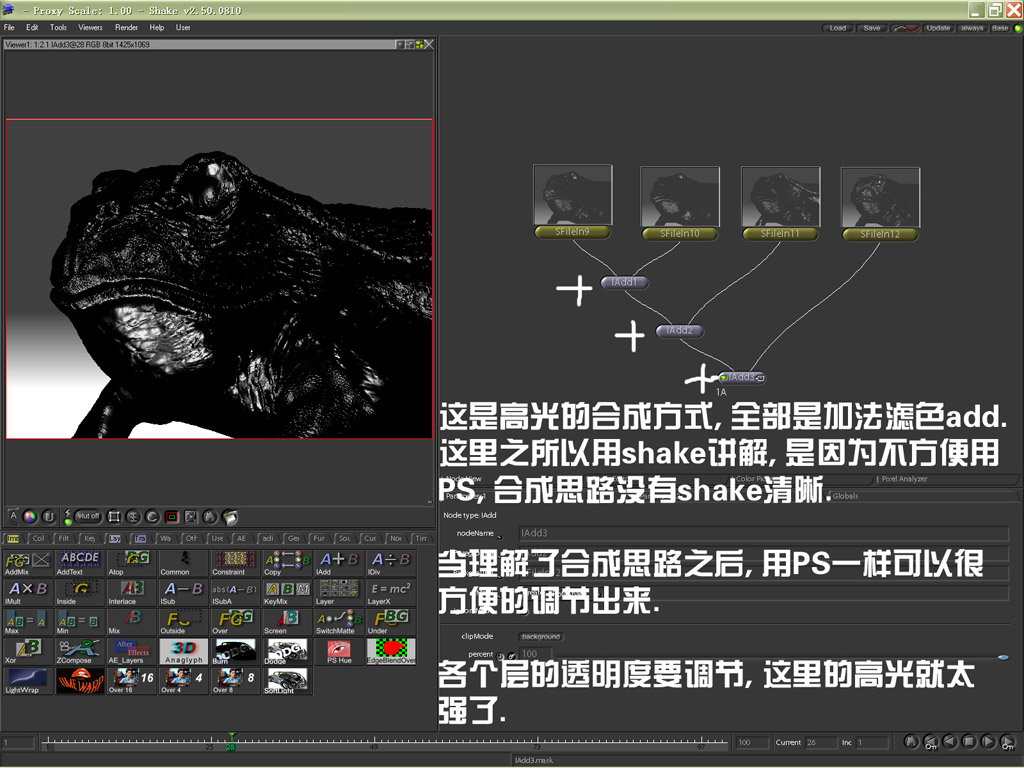
Task: Select the IAdd2 node in node view
Action: (679, 330)
